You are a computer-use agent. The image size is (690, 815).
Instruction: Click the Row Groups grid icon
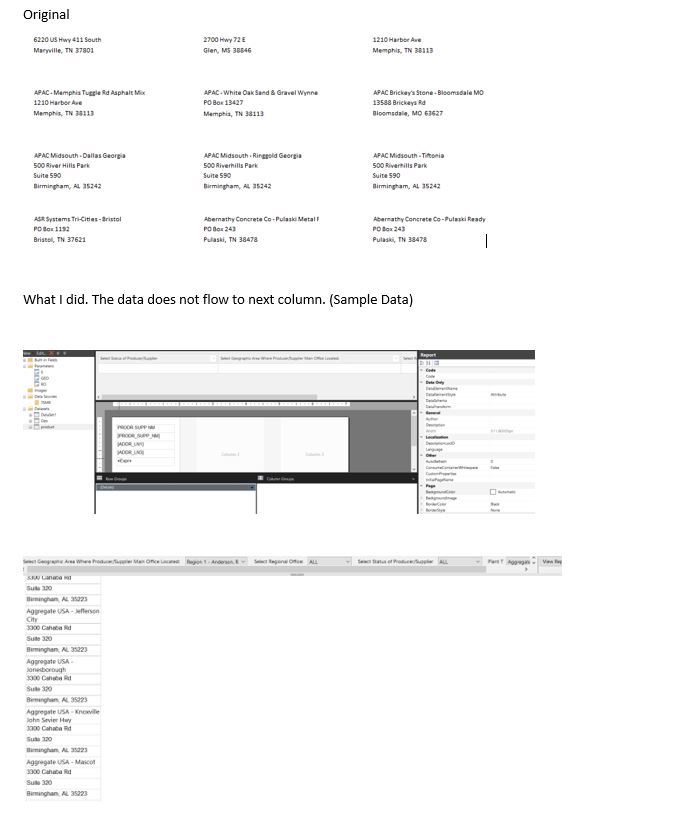coord(99,478)
